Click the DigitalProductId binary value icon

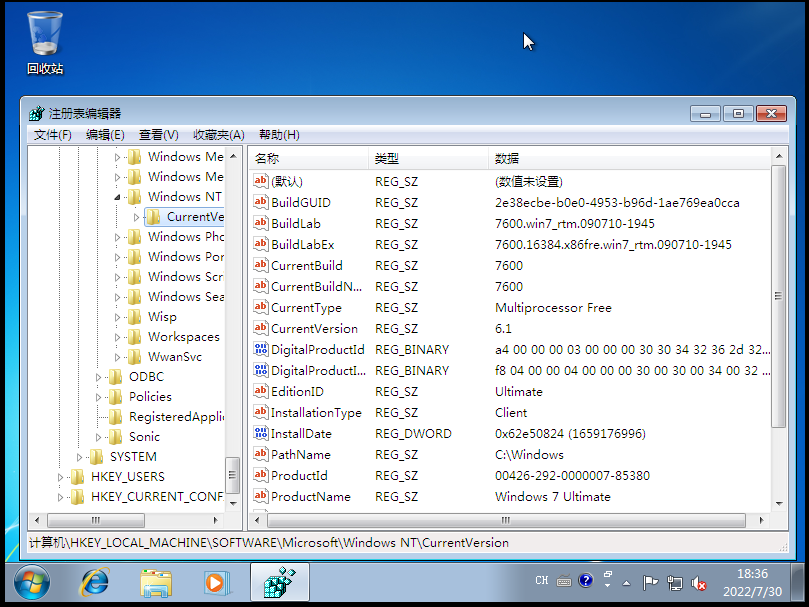(261, 349)
